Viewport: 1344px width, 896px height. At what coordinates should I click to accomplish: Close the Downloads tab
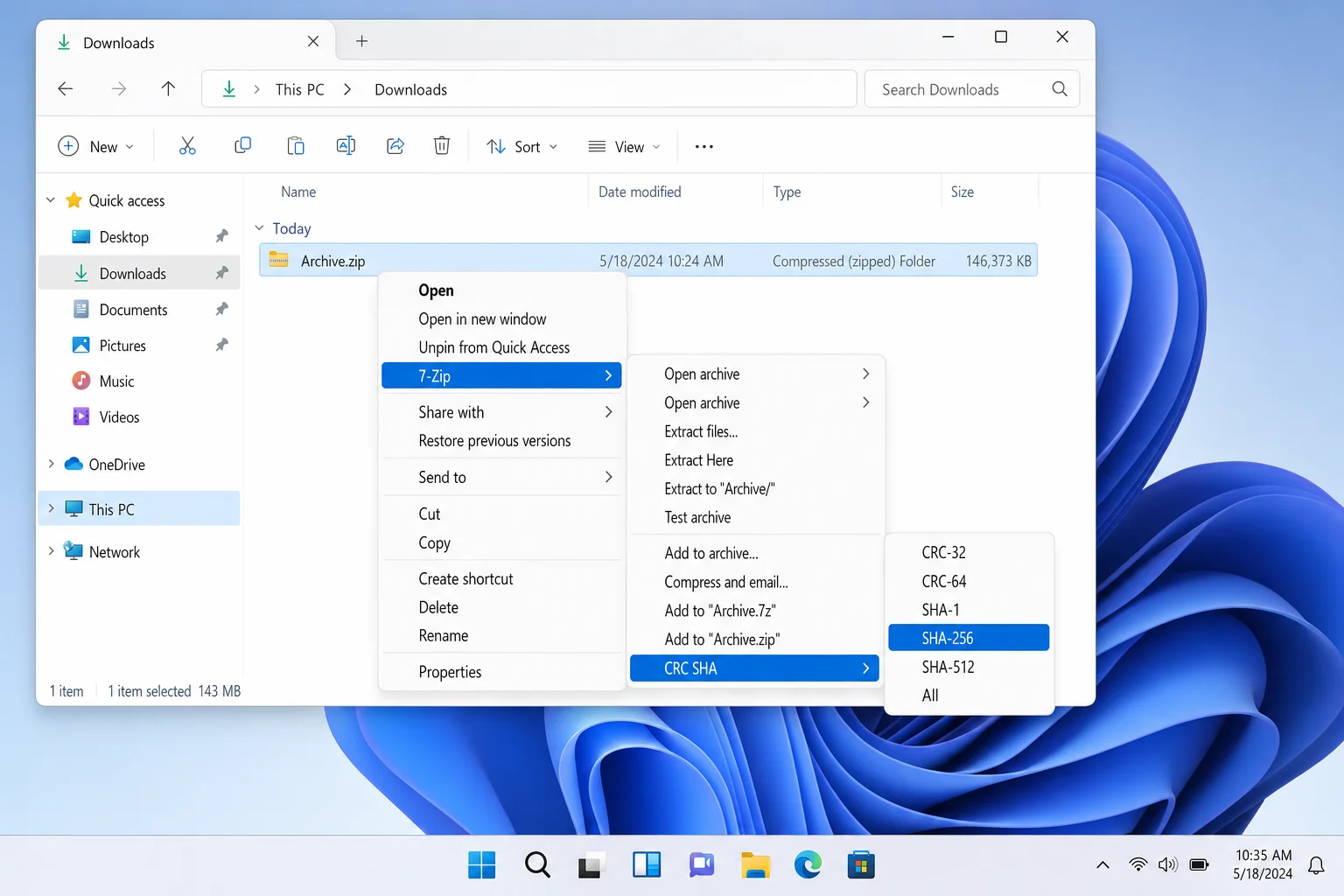pyautogui.click(x=313, y=41)
